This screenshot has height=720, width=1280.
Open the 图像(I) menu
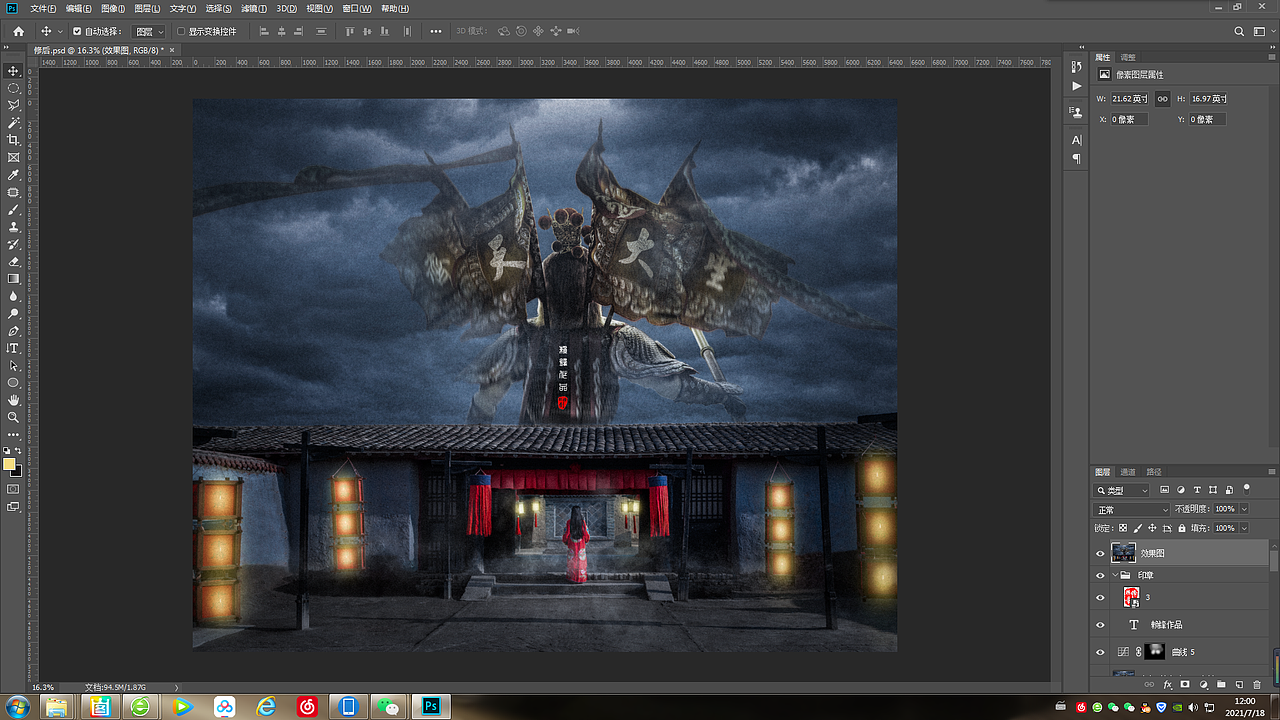click(x=113, y=8)
